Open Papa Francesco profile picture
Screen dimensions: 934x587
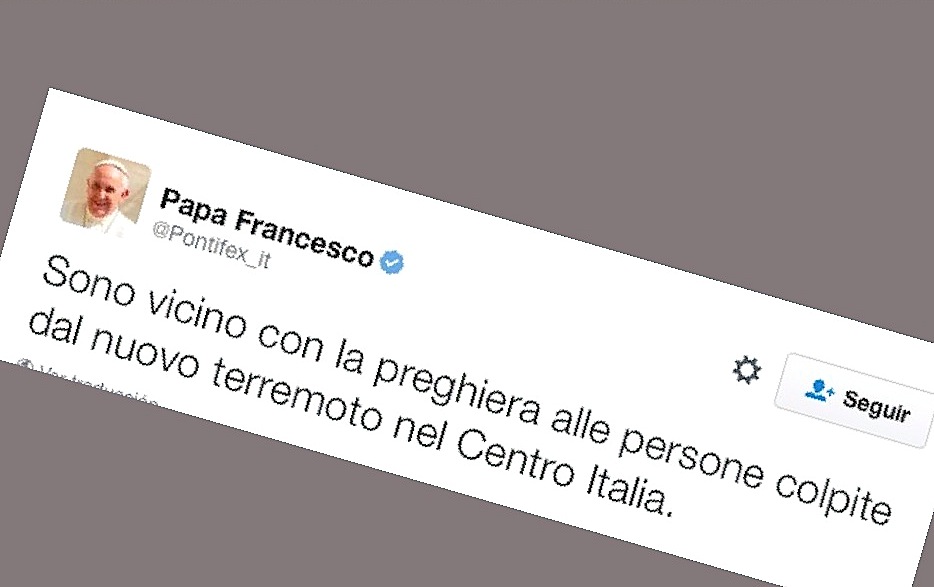pyautogui.click(x=105, y=192)
